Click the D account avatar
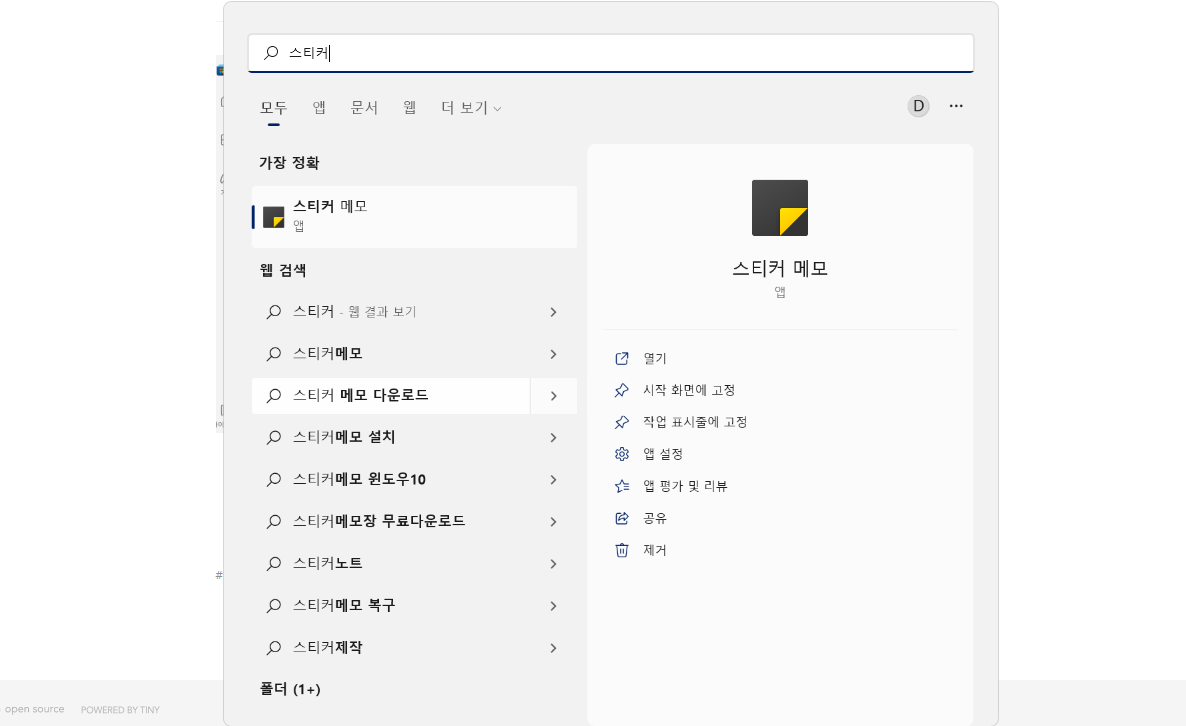The height and width of the screenshot is (726, 1186). (918, 106)
